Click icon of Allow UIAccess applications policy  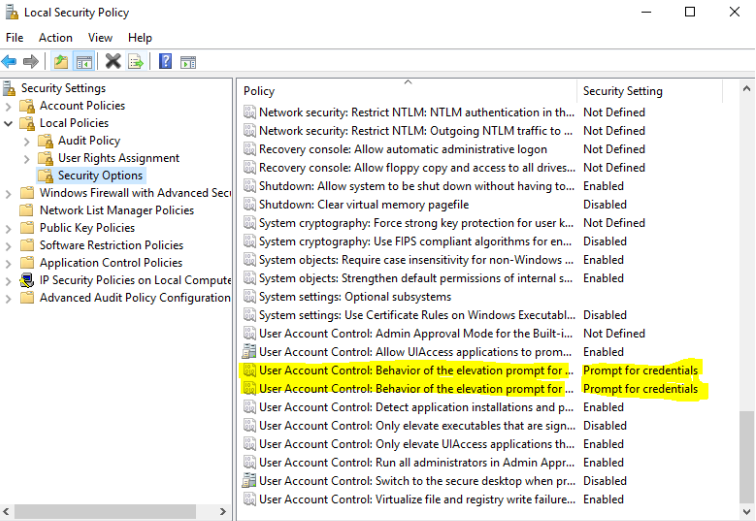pos(249,352)
